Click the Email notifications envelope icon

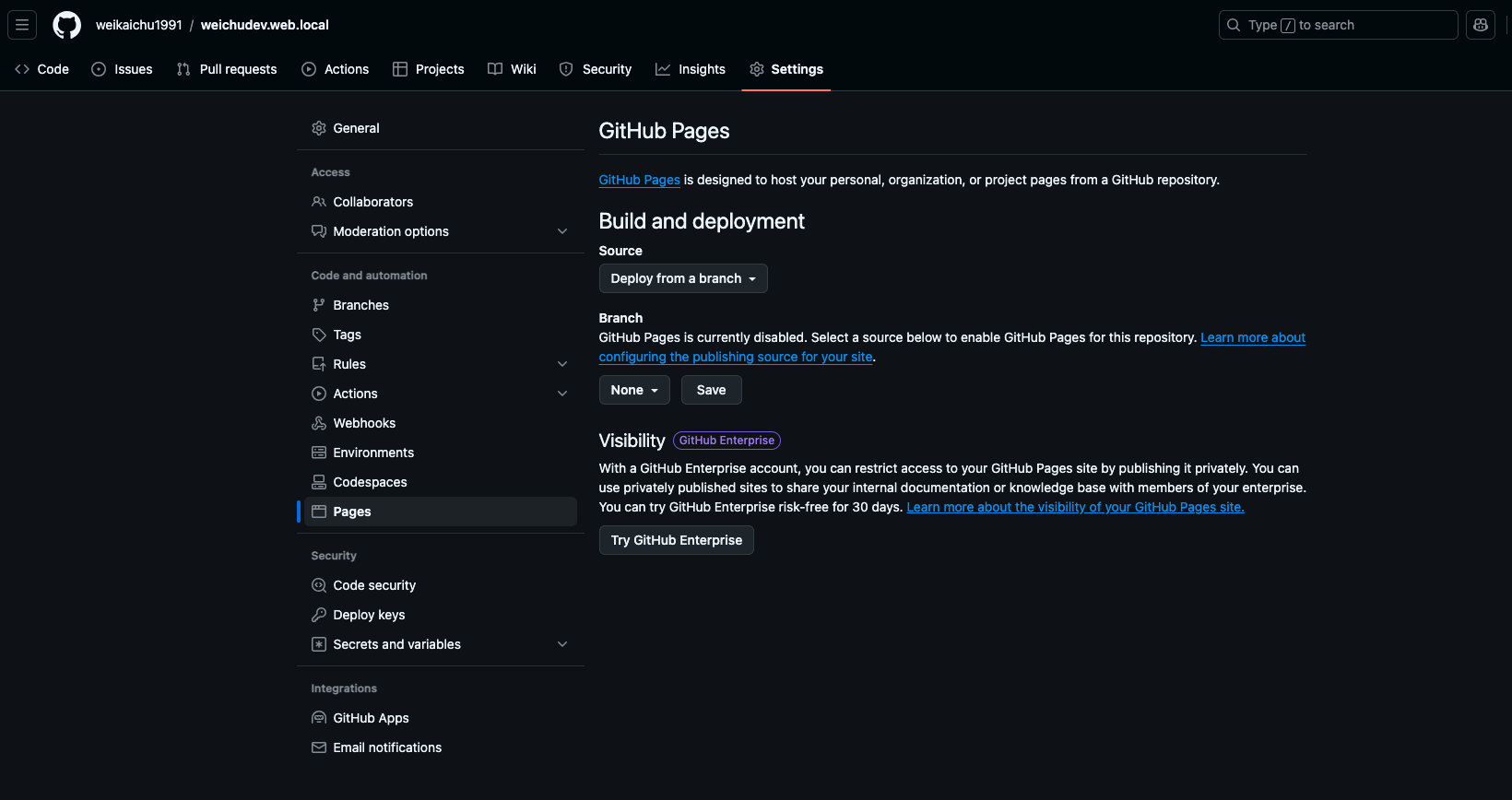click(x=319, y=747)
